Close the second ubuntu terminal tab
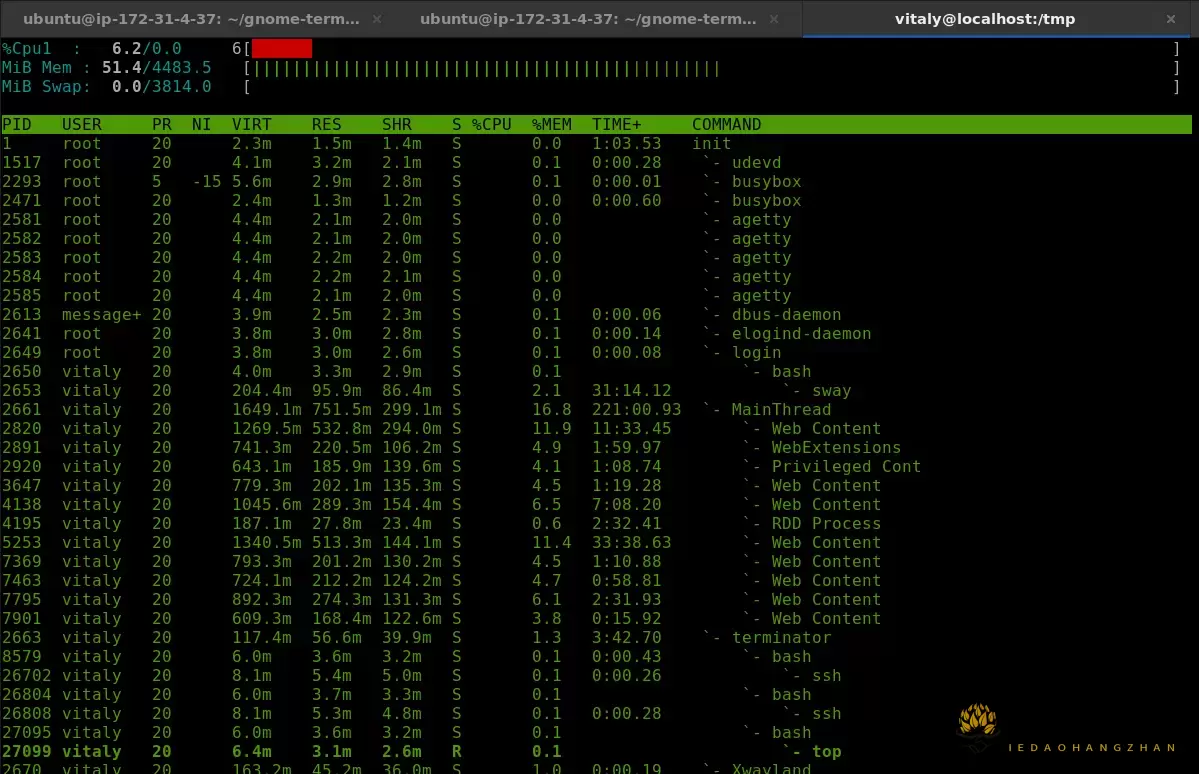 point(774,19)
